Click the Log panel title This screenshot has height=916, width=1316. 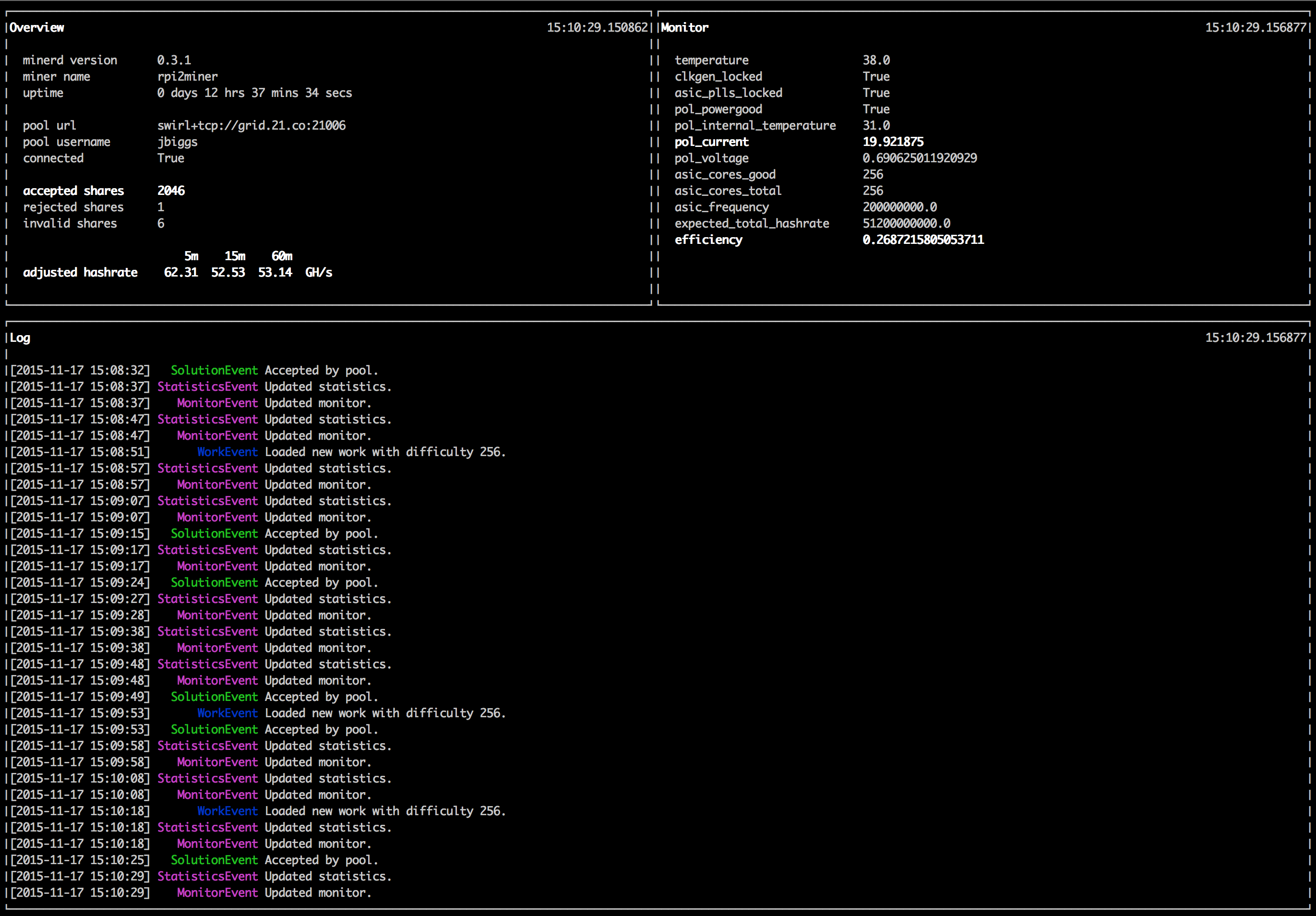pos(20,337)
